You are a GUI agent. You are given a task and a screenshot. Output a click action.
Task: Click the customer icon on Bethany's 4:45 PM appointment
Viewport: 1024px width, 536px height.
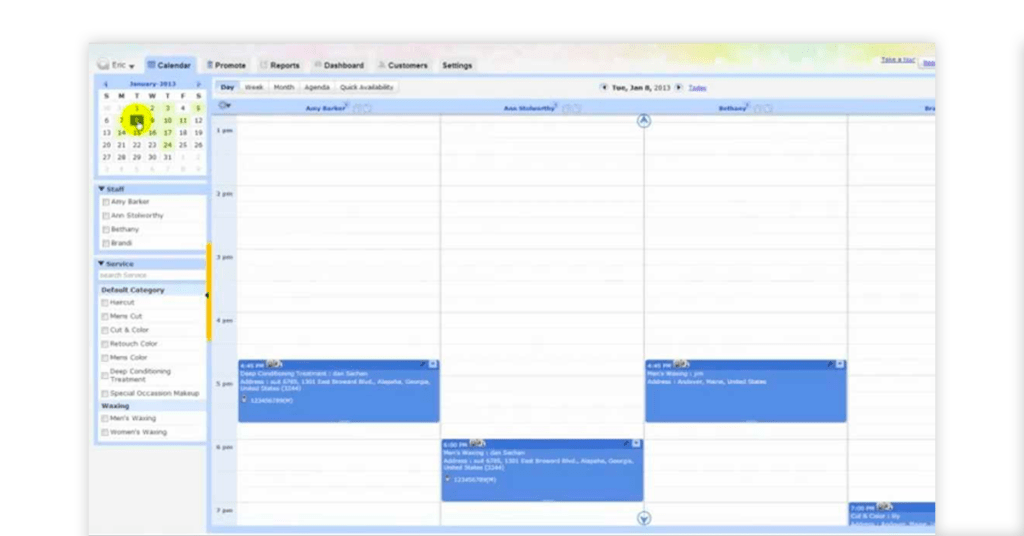click(681, 364)
